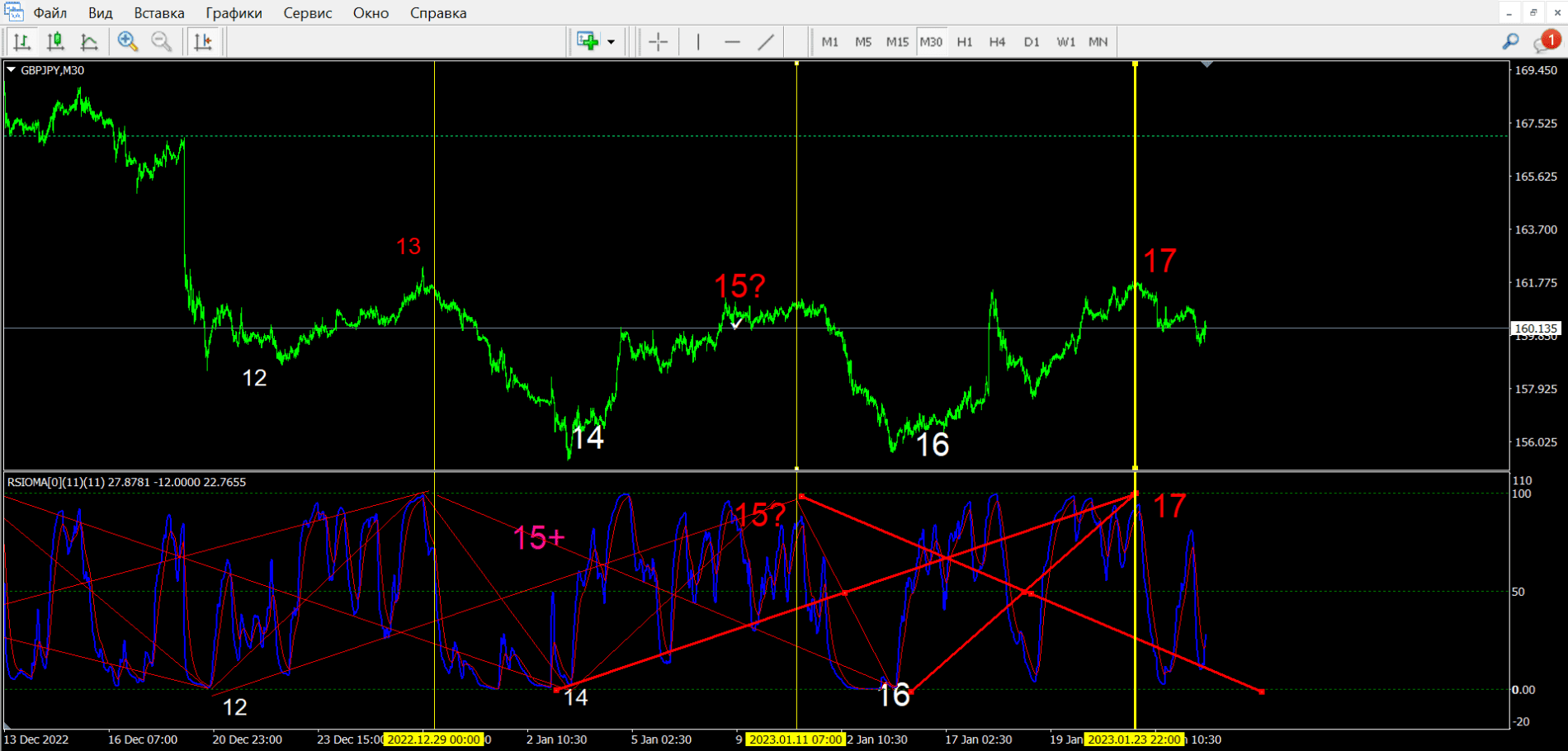Viewport: 1568px width, 751px height.
Task: Set timeframe to M1
Action: [830, 41]
